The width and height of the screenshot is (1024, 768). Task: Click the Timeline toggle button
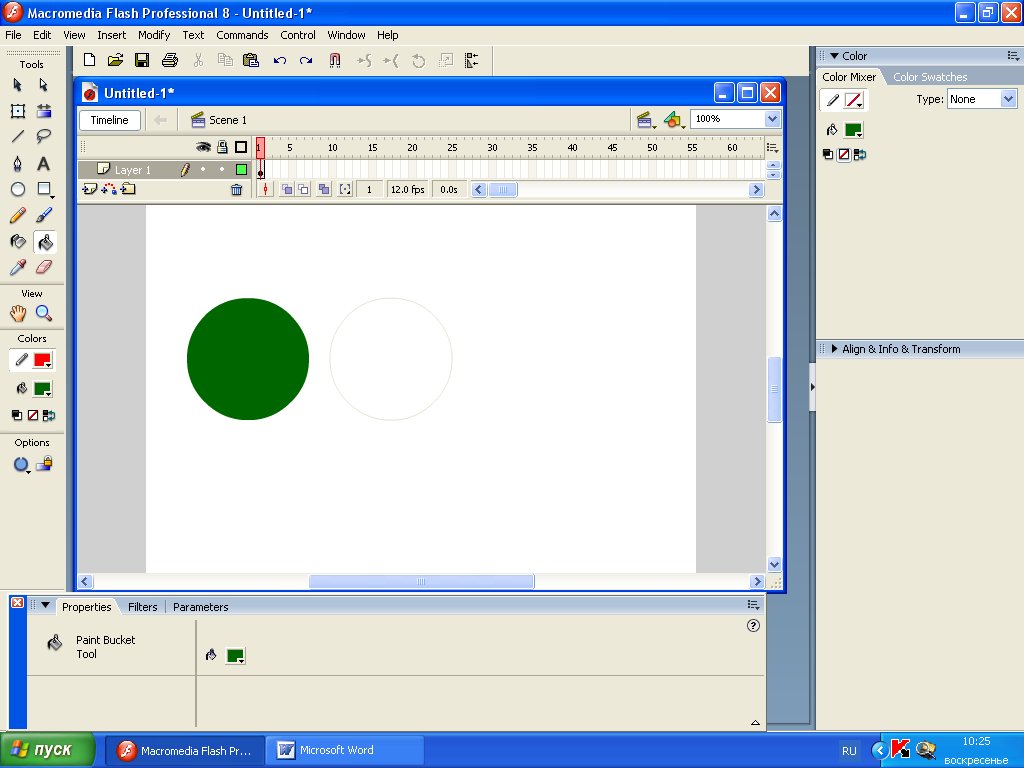click(x=110, y=120)
